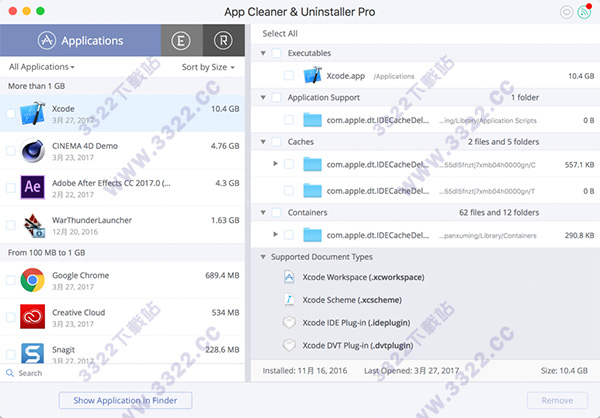
Task: Check the Creative Cloud checkbox
Action: tap(11, 317)
